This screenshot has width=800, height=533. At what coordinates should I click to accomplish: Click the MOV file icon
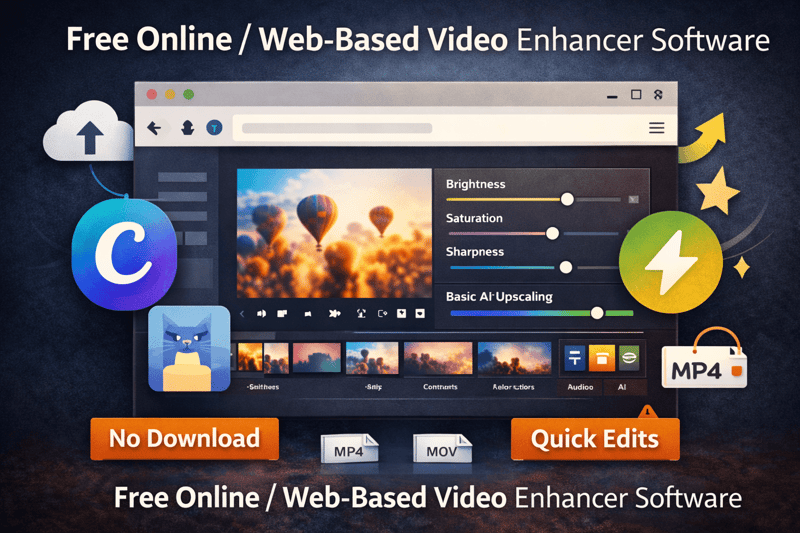[442, 449]
